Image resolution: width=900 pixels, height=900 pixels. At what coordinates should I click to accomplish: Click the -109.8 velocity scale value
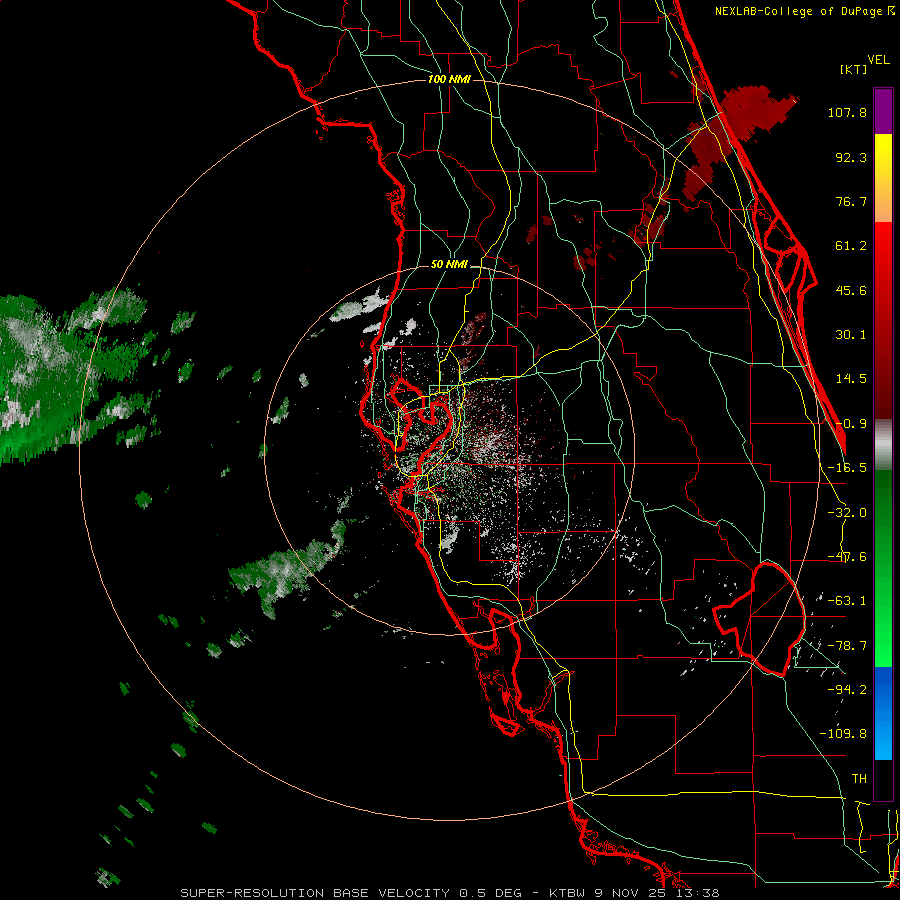(x=843, y=734)
